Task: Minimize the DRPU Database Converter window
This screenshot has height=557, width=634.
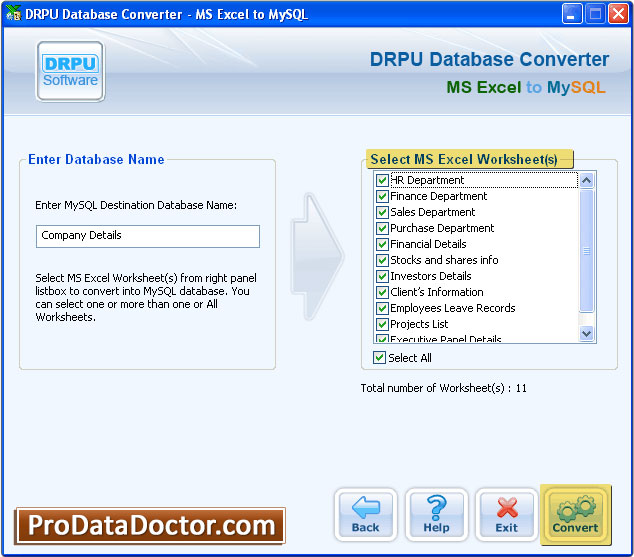Action: (x=572, y=14)
